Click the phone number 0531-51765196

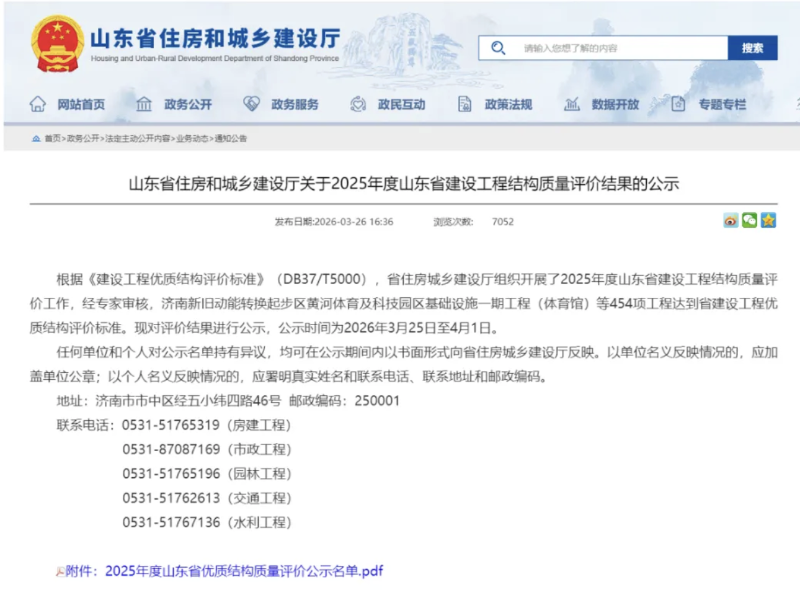pyautogui.click(x=171, y=474)
